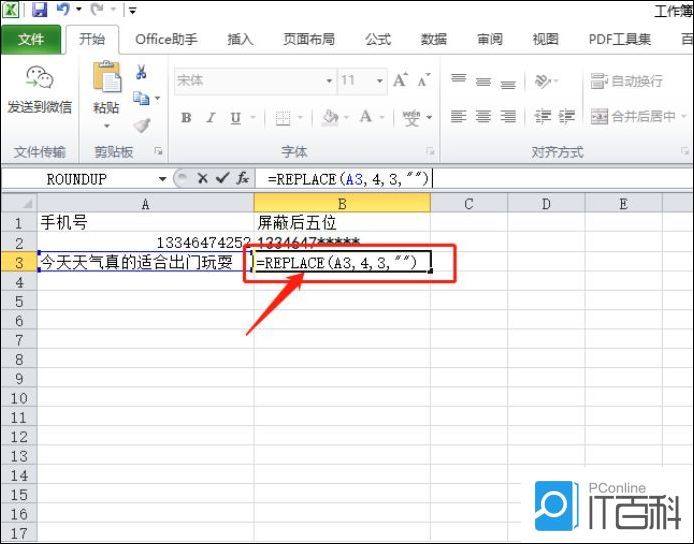Viewport: 694px width, 544px height.
Task: Switch to the 页面布局 tab
Action: tap(308, 39)
